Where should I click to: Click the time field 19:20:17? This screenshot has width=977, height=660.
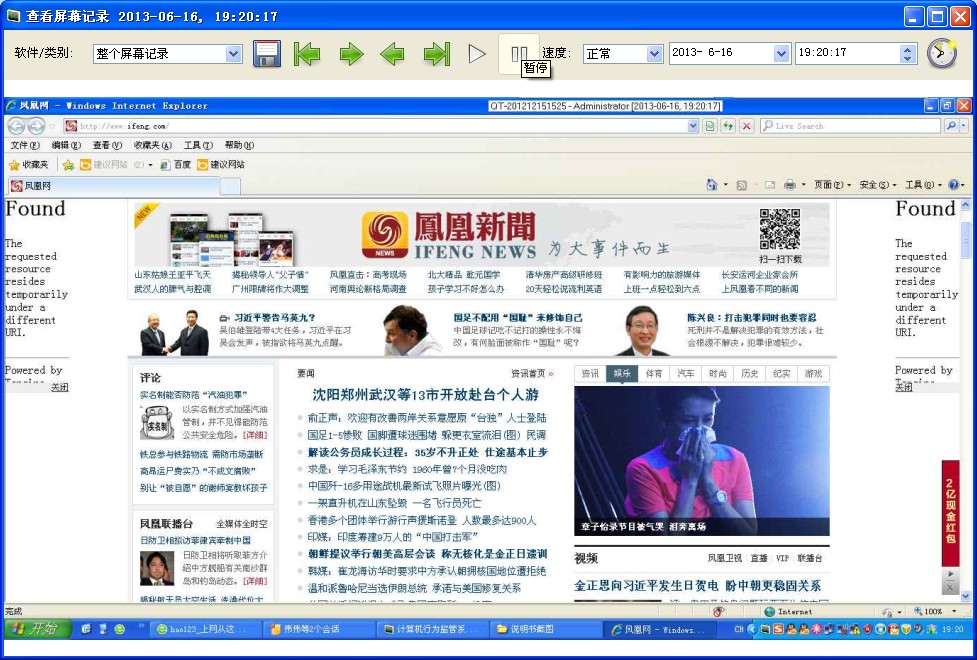(847, 53)
